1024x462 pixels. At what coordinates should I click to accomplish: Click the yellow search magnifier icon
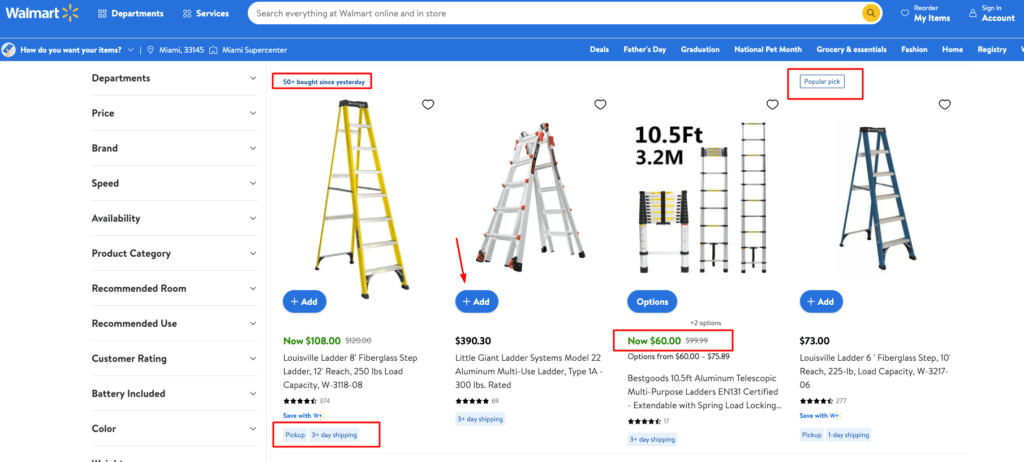(x=871, y=13)
